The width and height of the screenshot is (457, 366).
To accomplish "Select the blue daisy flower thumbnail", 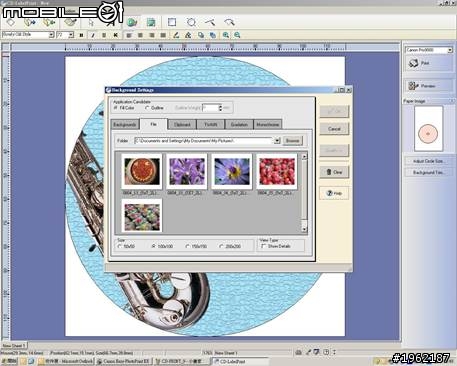I will point(232,171).
